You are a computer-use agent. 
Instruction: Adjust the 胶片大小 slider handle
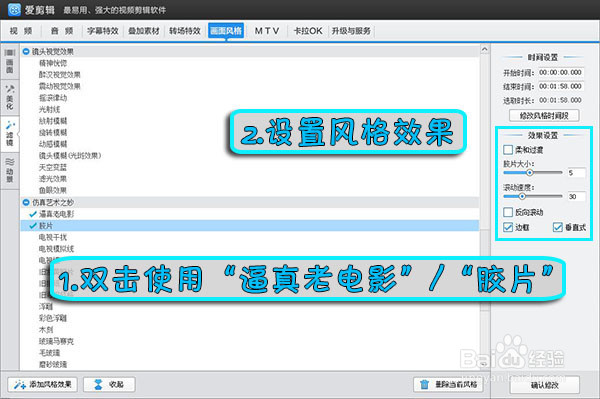(x=530, y=173)
